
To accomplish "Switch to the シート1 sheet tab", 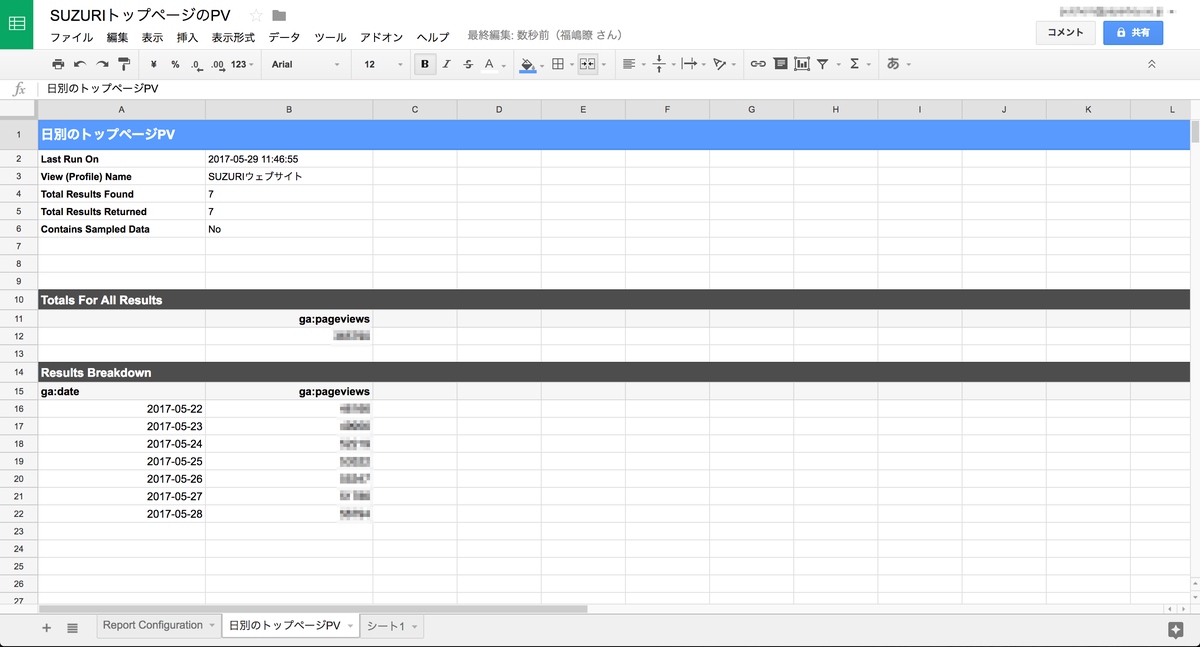I will pyautogui.click(x=386, y=626).
